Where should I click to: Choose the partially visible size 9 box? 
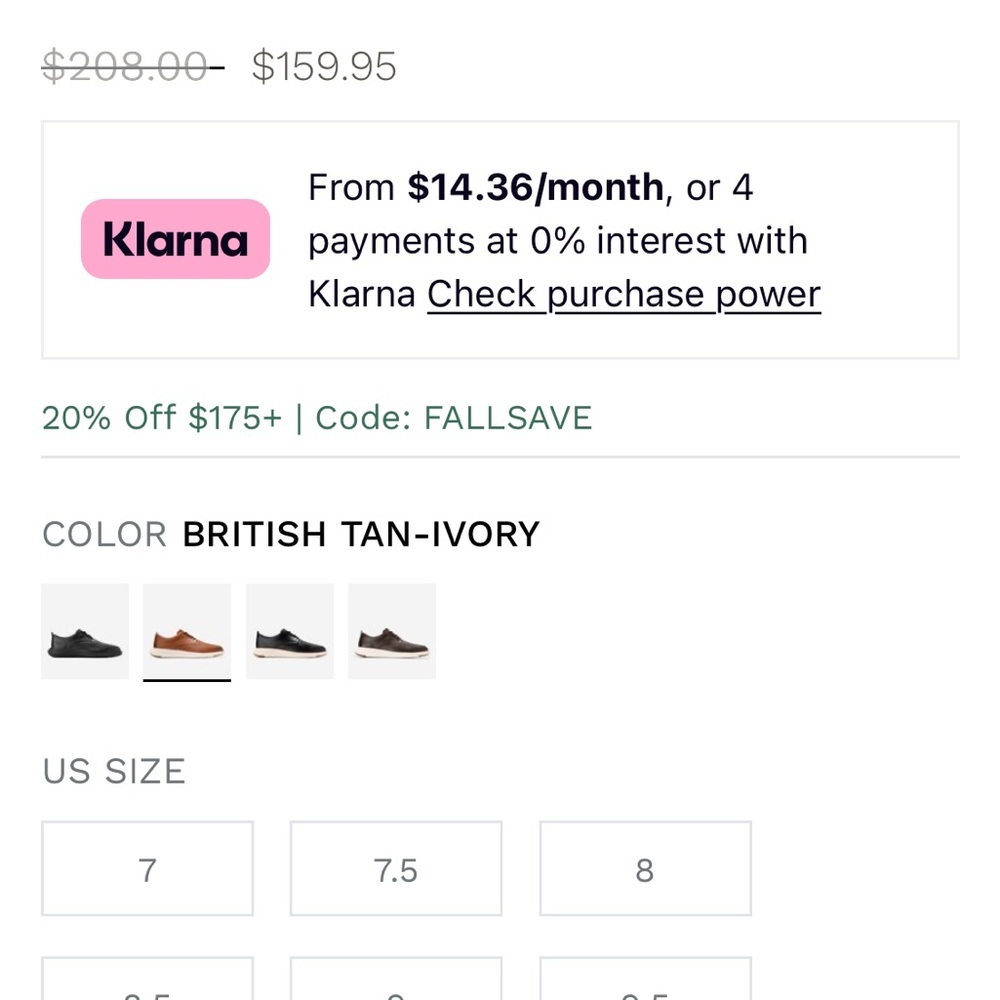(x=396, y=978)
